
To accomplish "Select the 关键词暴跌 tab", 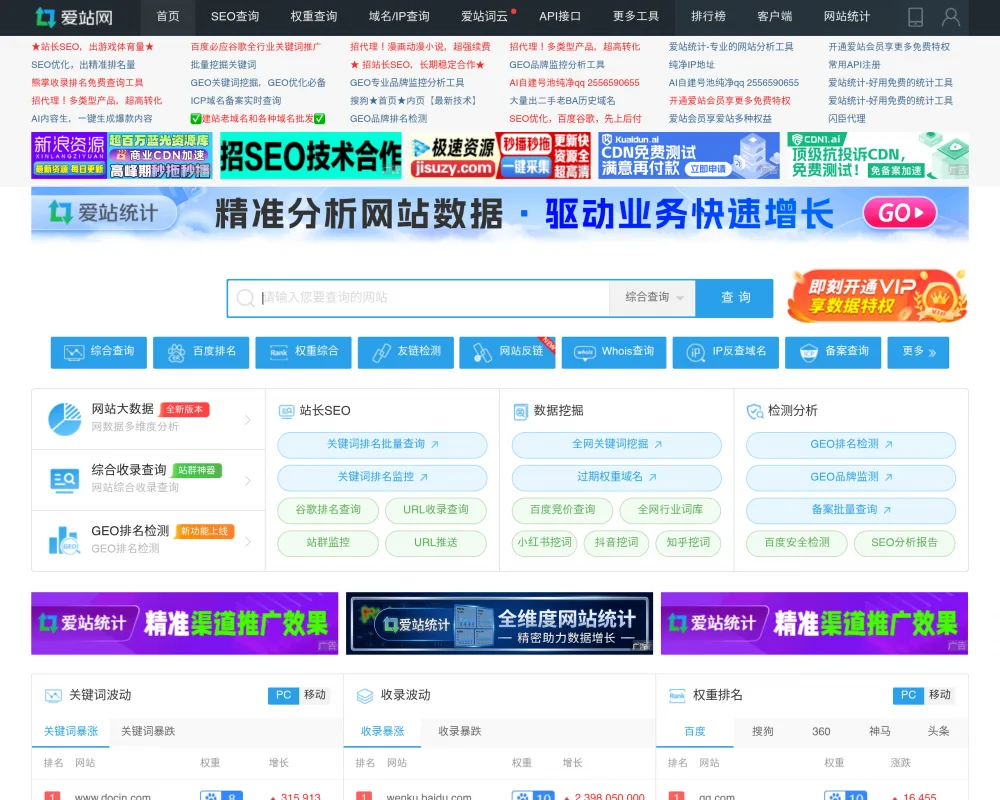I will click(x=148, y=732).
